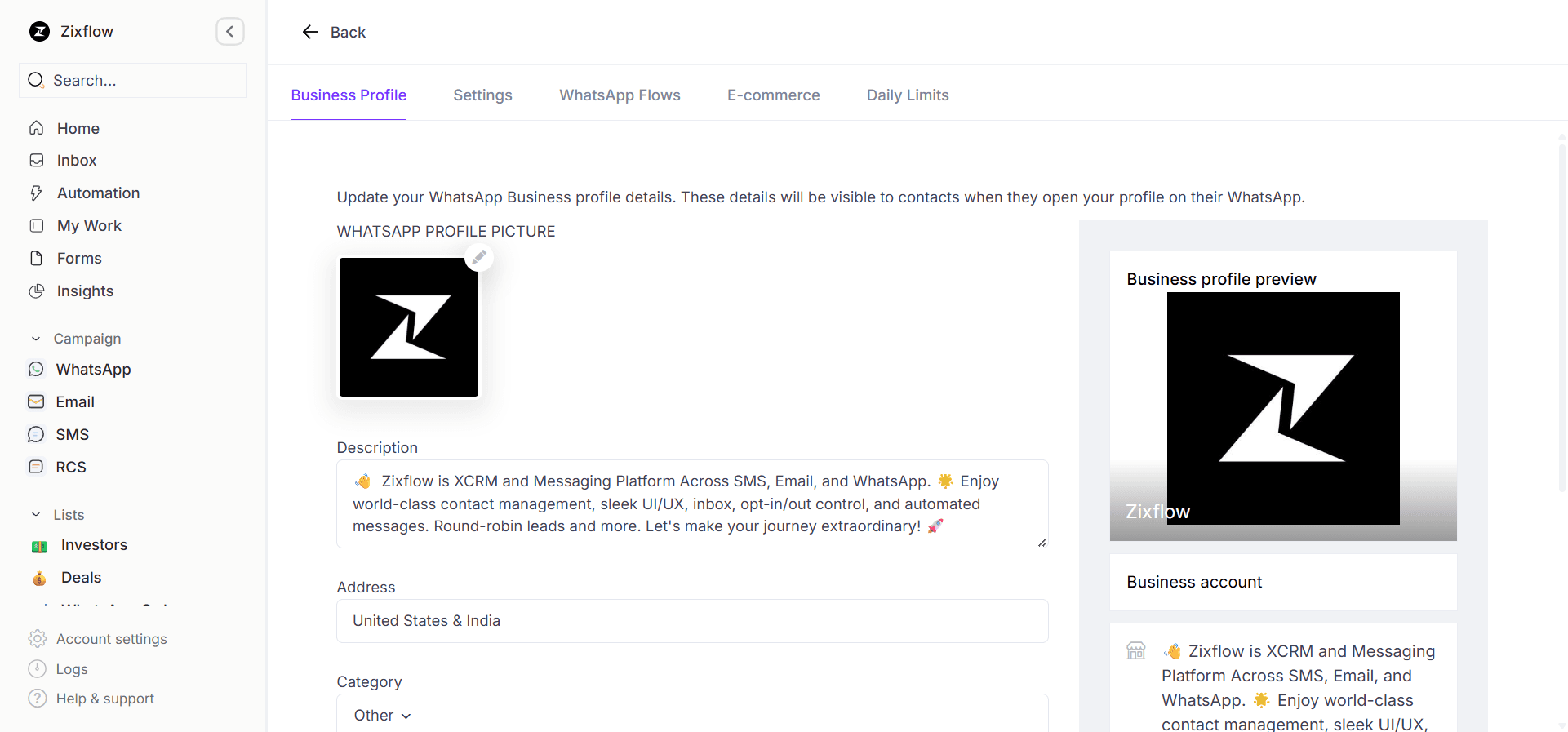Open Inbox from the sidebar
Viewport: 1568px width, 732px height.
click(77, 161)
